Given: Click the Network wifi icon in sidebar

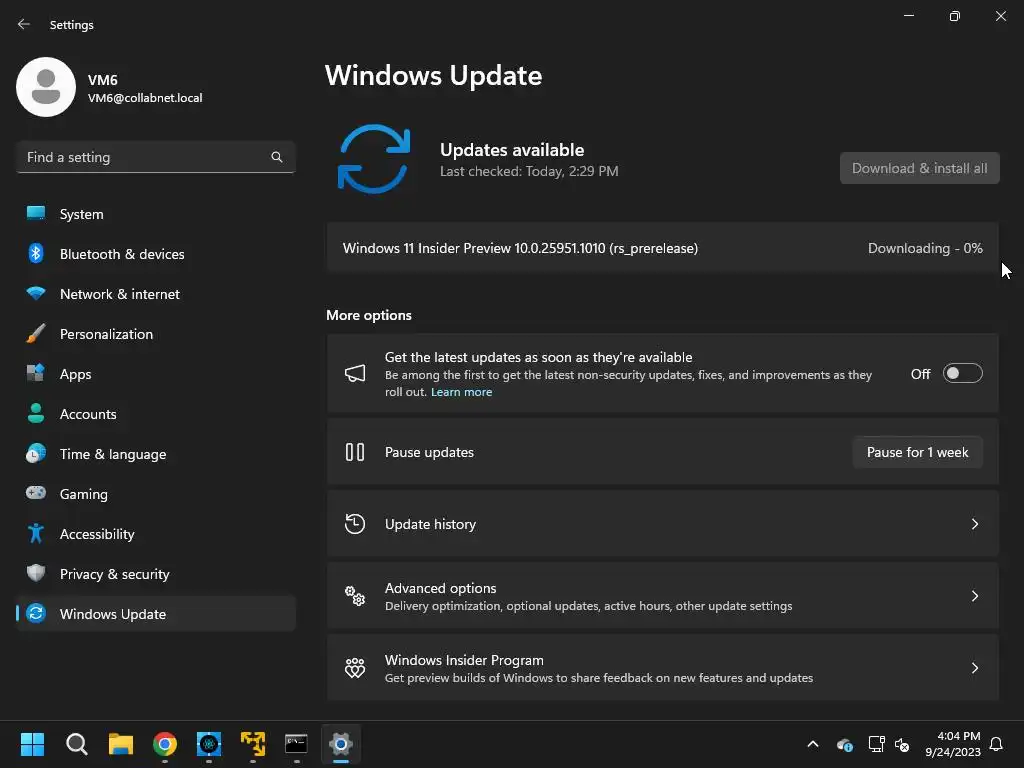Looking at the screenshot, I should [x=36, y=293].
